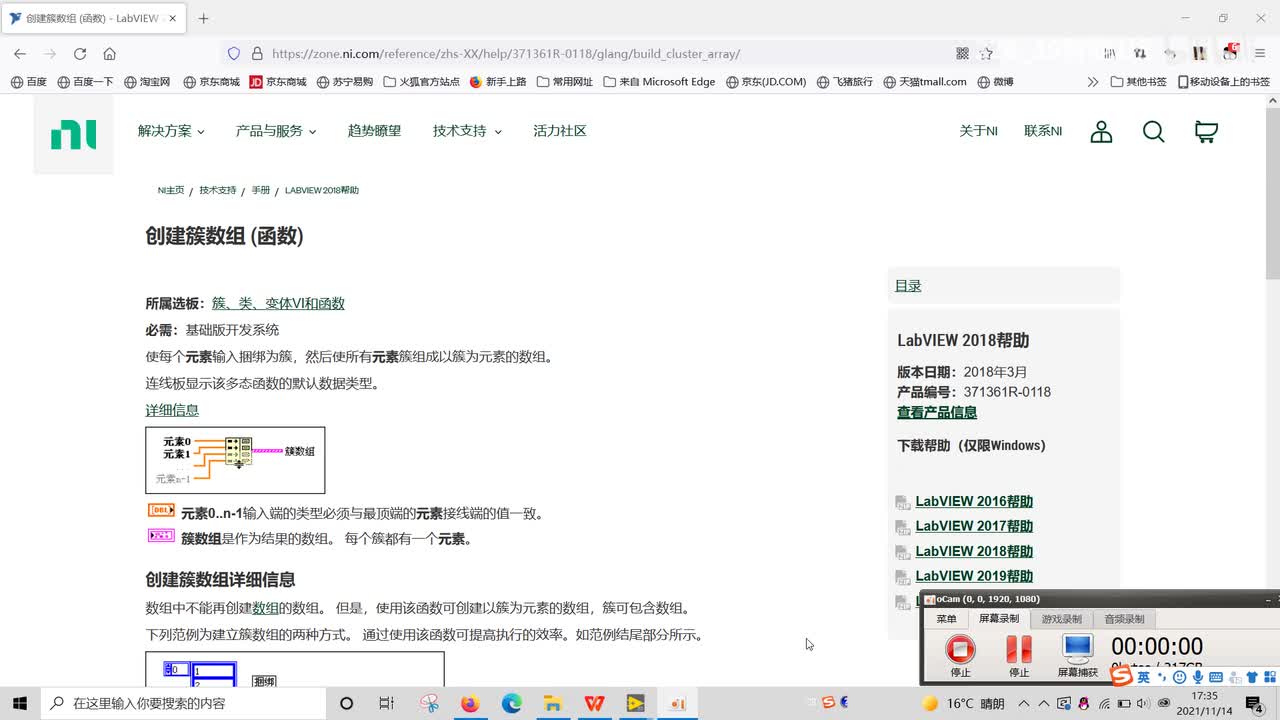Click the Sogou microphone voice input icon
The image size is (1280, 720).
(x=1198, y=678)
